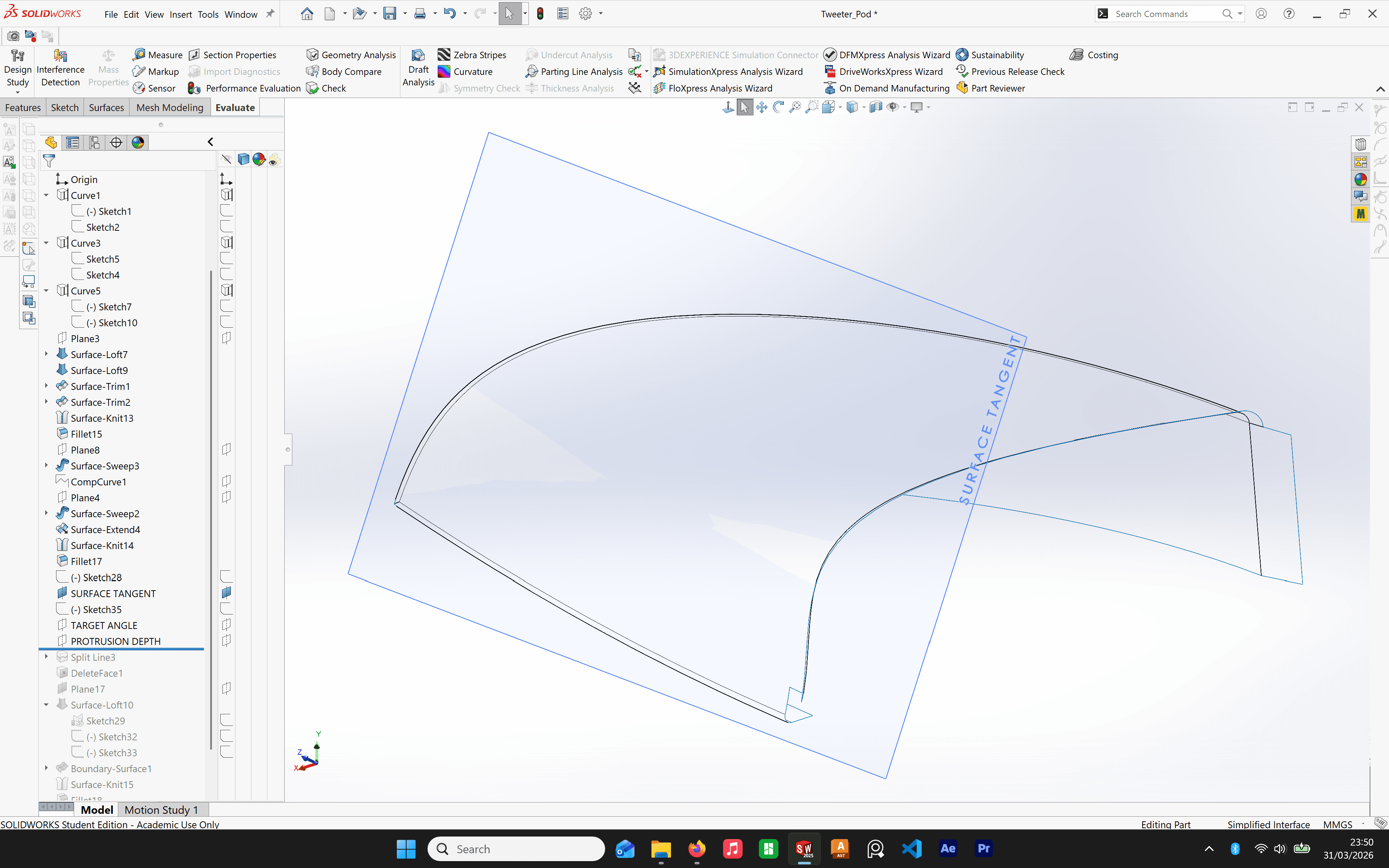Screen dimensions: 1389x868
Task: Open Body Compare tool
Action: point(344,71)
